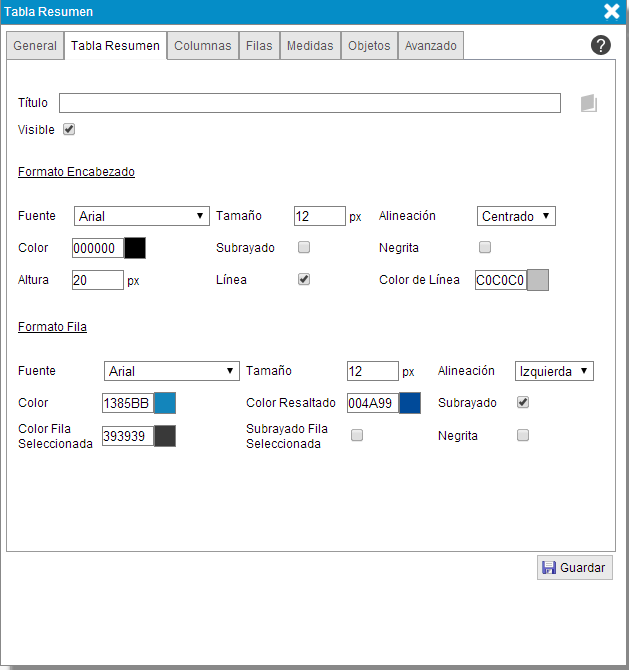629x670 pixels.
Task: Open the Avanzado tab
Action: (x=431, y=46)
